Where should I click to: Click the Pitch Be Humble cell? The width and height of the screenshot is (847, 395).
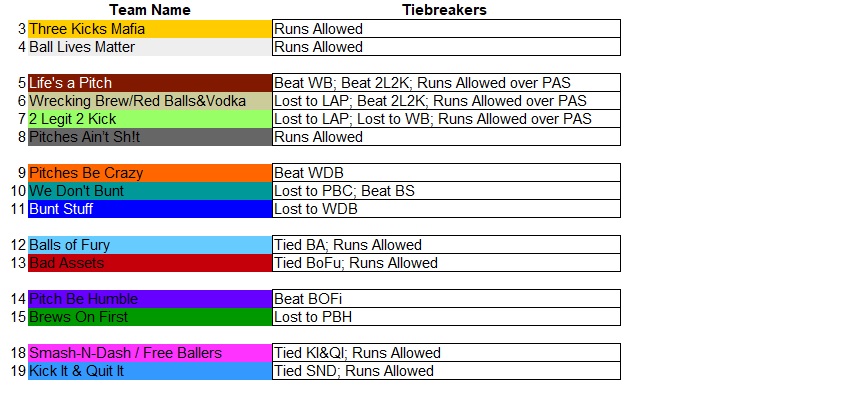pos(150,299)
